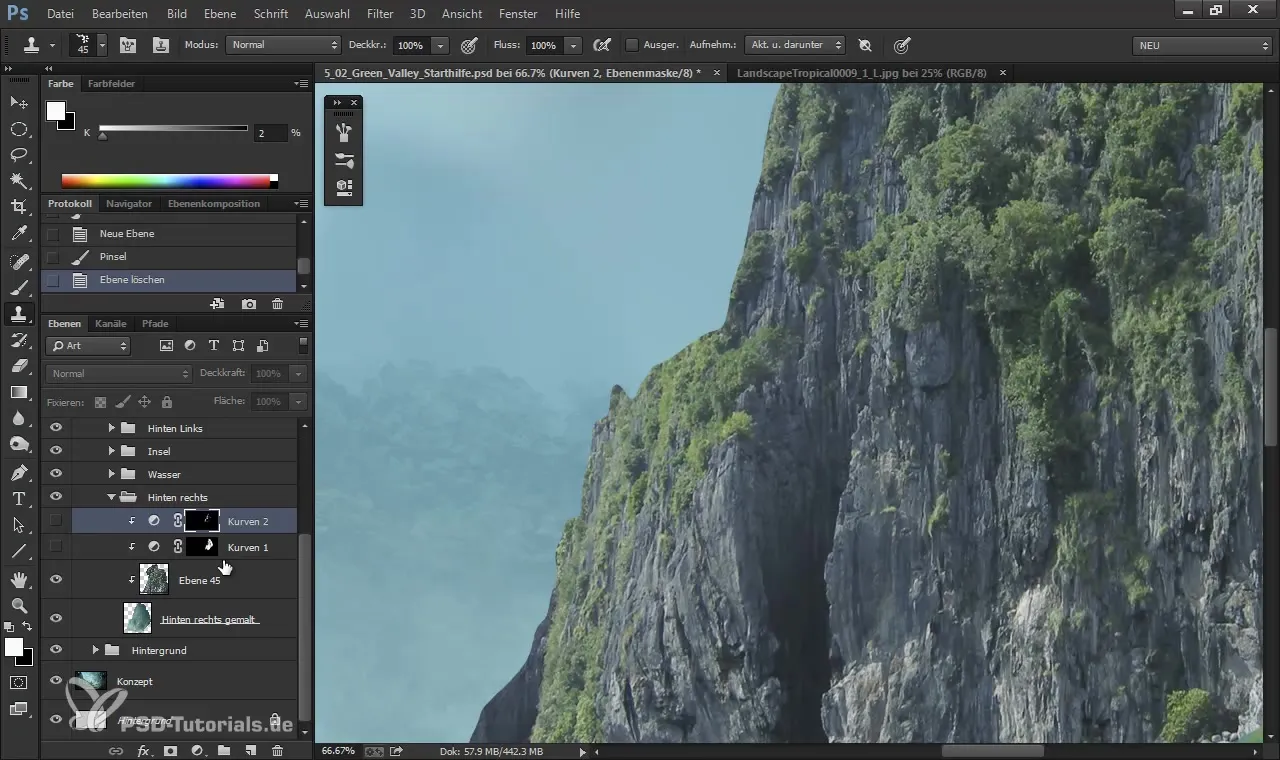
Task: Open the Modus dropdown
Action: [x=284, y=45]
